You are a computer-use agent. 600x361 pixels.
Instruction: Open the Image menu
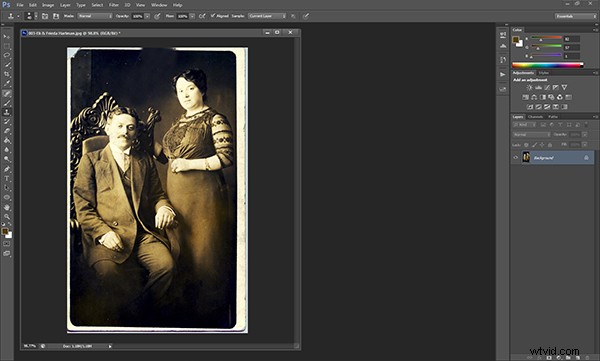click(x=48, y=5)
